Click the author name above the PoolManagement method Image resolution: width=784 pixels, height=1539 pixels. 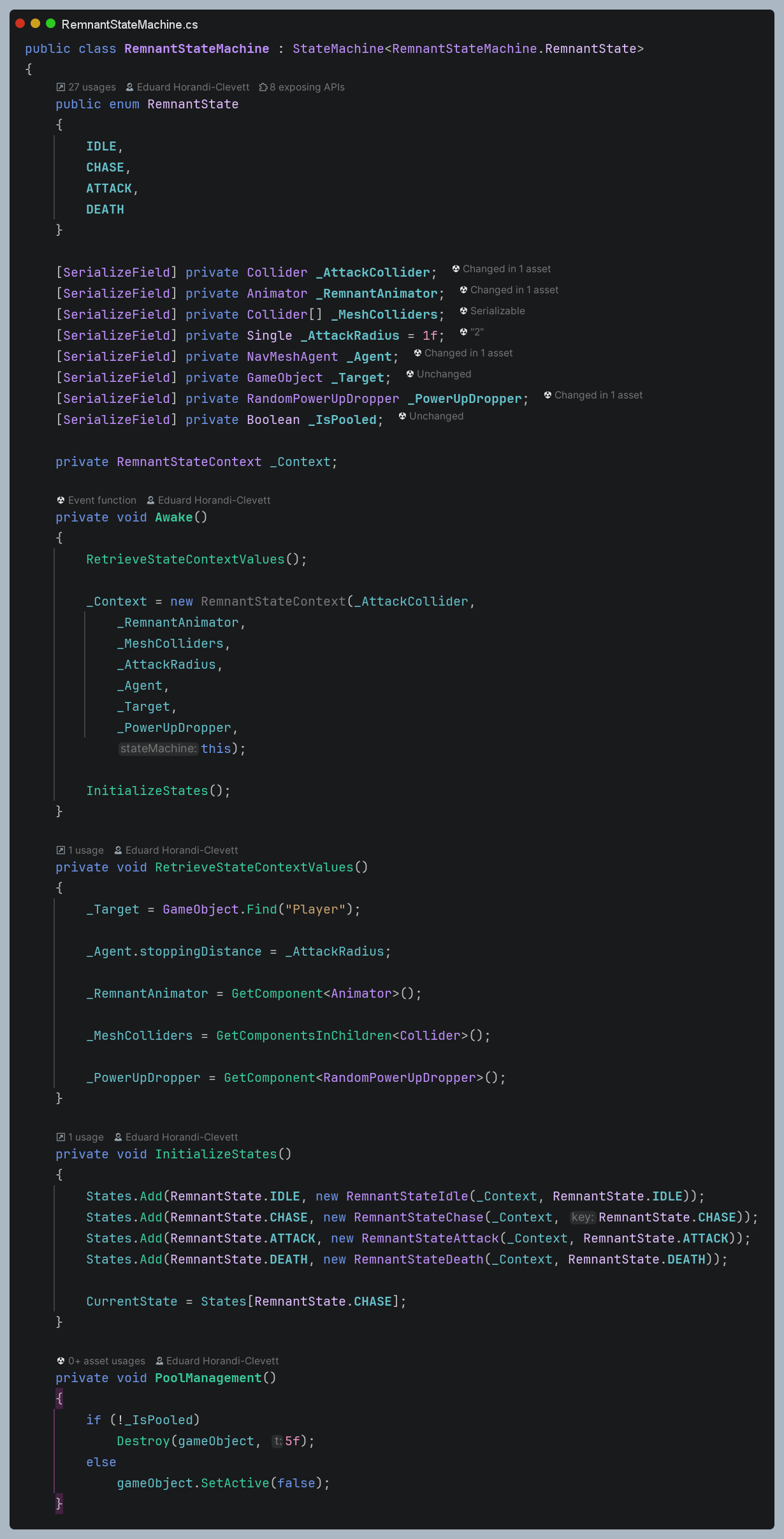pyautogui.click(x=222, y=1361)
